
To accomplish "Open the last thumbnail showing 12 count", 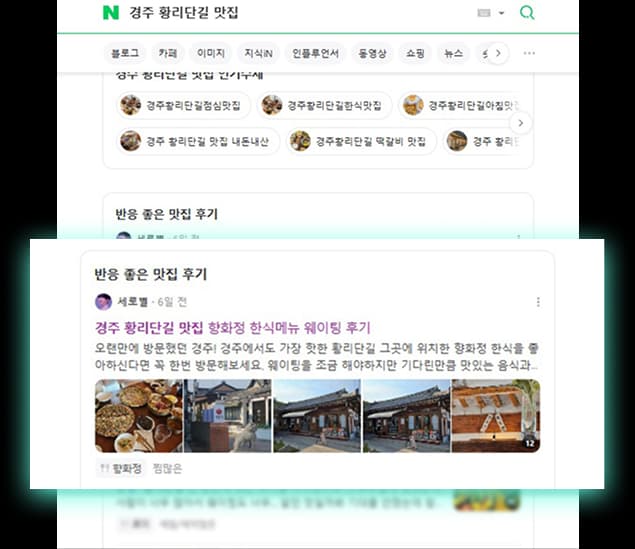I will (496, 416).
